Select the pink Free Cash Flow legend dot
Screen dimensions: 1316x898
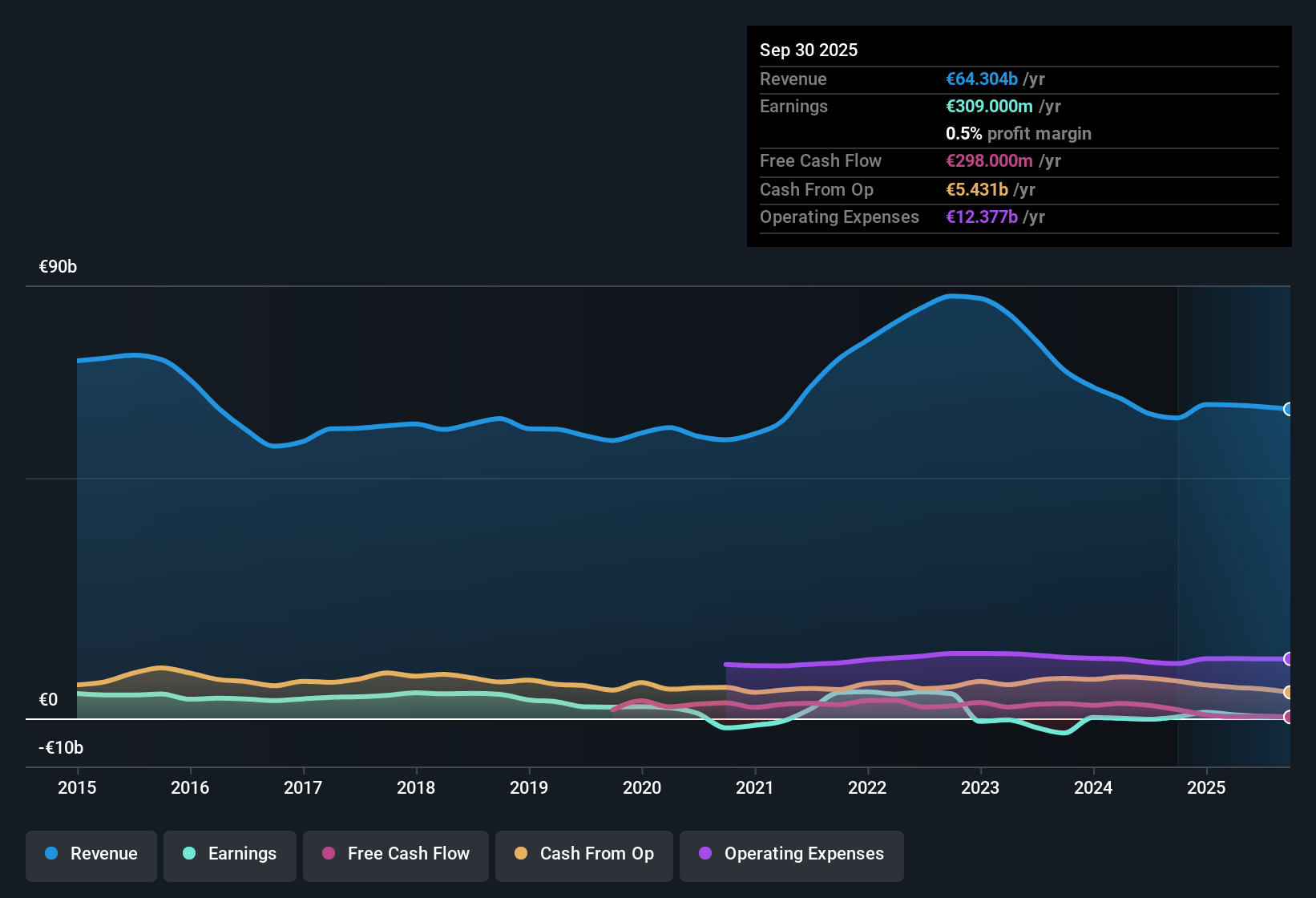pyautogui.click(x=328, y=854)
